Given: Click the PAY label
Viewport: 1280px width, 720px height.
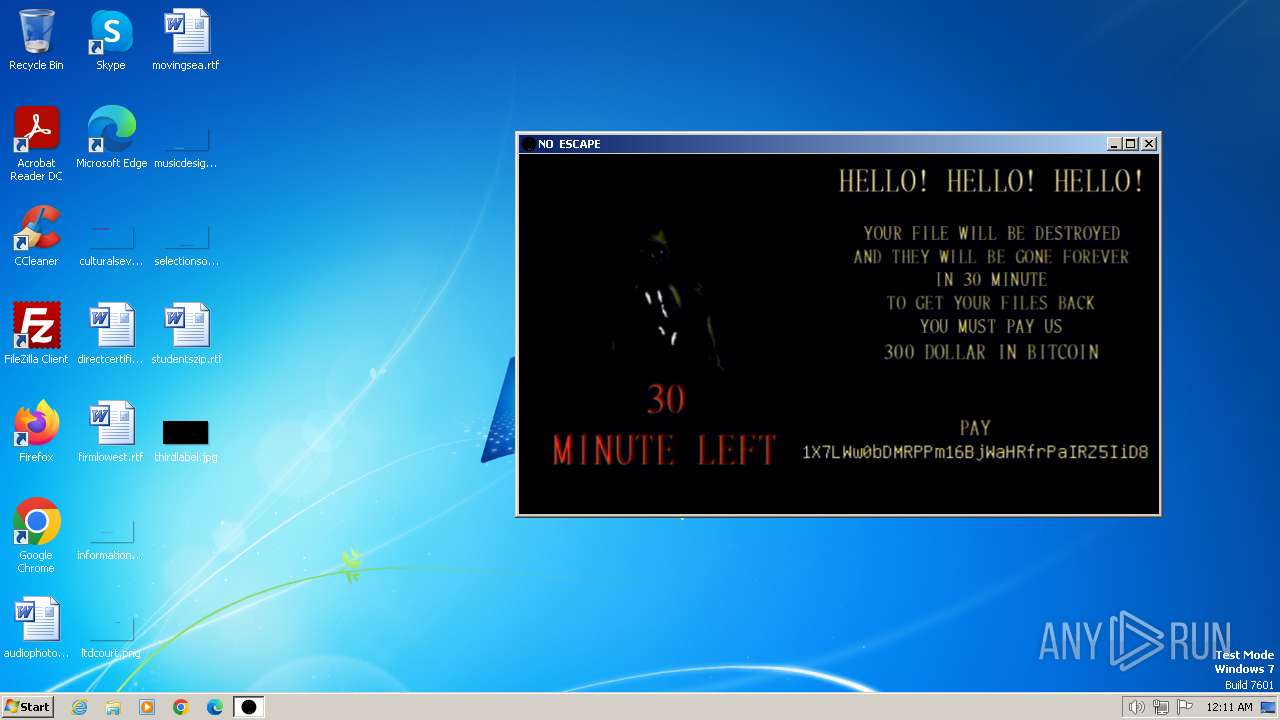Looking at the screenshot, I should coord(975,428).
